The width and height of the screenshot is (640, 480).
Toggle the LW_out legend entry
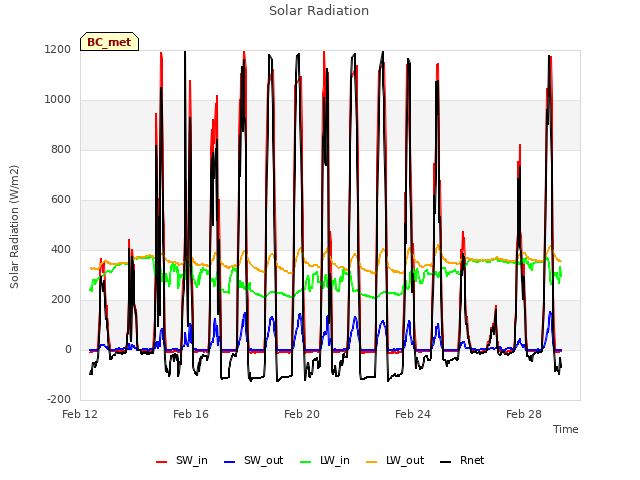395,460
